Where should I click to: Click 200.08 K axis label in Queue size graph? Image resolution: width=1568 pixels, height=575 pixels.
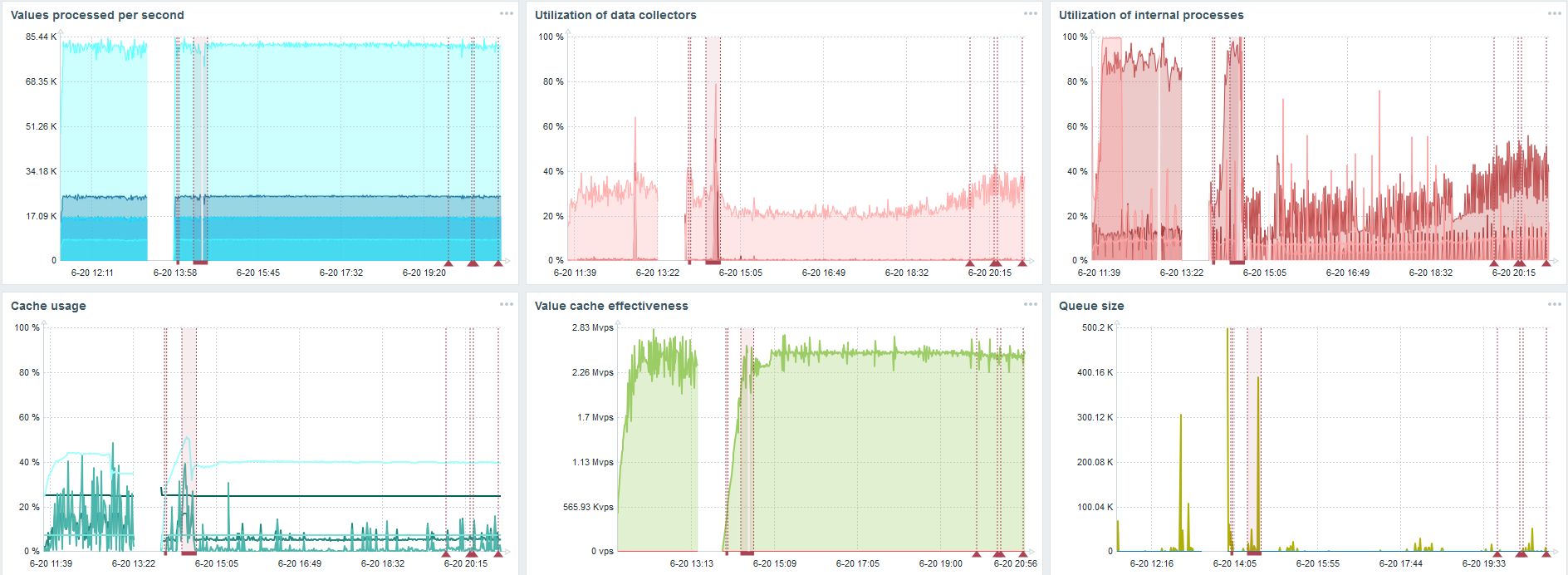pos(1095,462)
